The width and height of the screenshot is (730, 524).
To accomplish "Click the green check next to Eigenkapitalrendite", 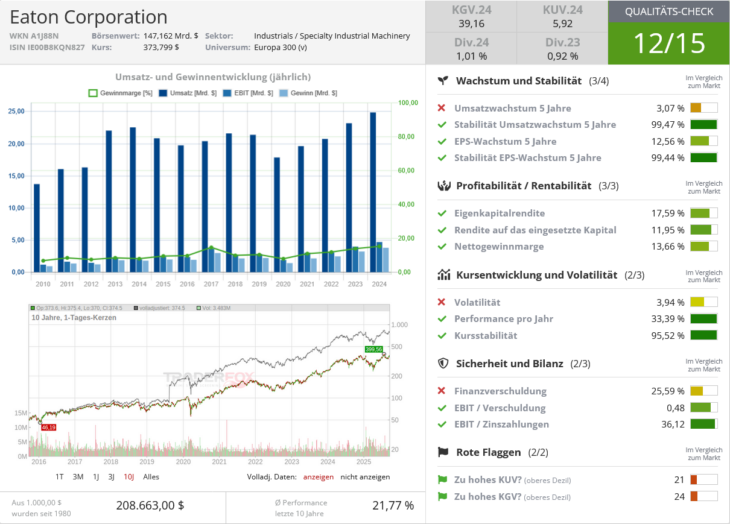I will 442,213.
